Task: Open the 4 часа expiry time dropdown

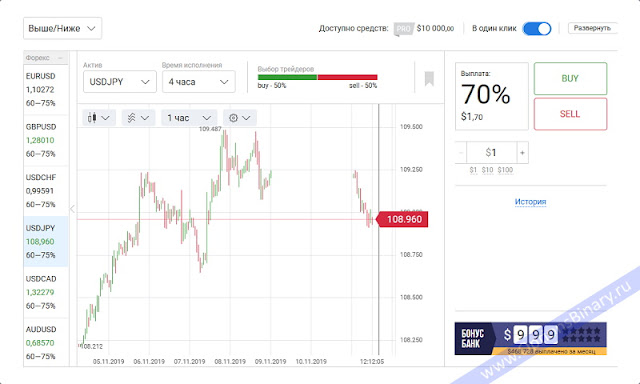Action: point(199,82)
